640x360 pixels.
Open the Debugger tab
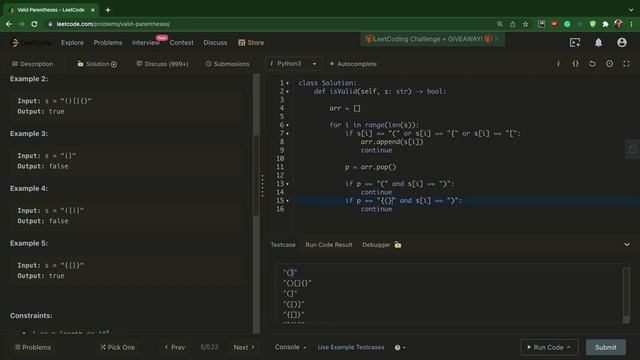tap(376, 244)
